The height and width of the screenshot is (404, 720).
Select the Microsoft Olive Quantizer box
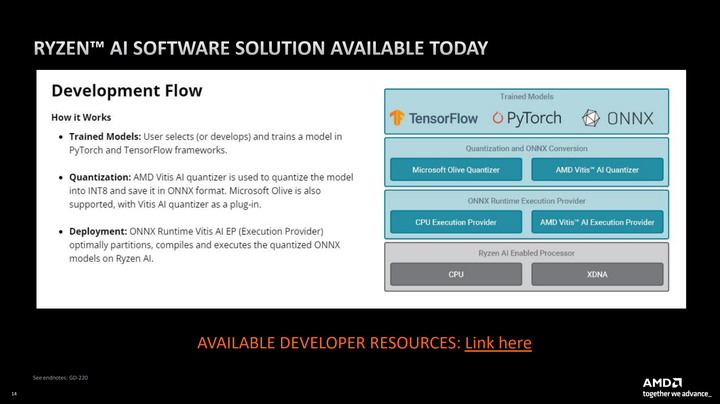pos(456,170)
